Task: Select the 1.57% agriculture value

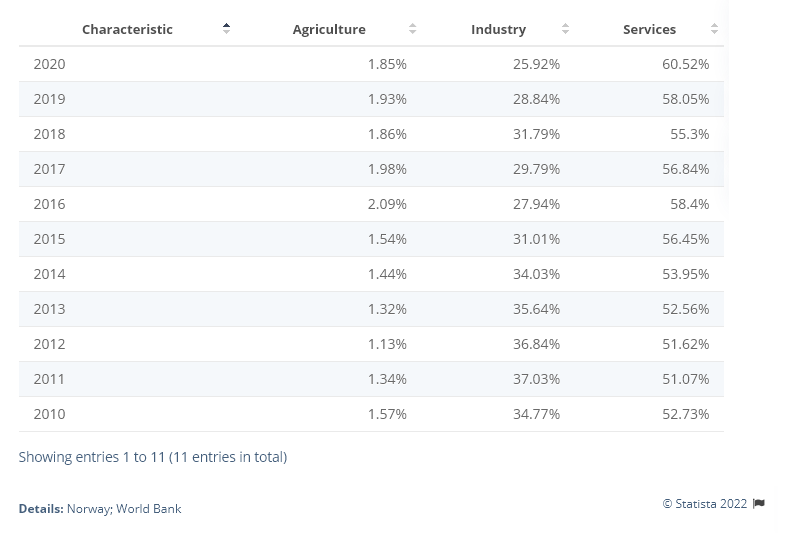Action: 387,414
